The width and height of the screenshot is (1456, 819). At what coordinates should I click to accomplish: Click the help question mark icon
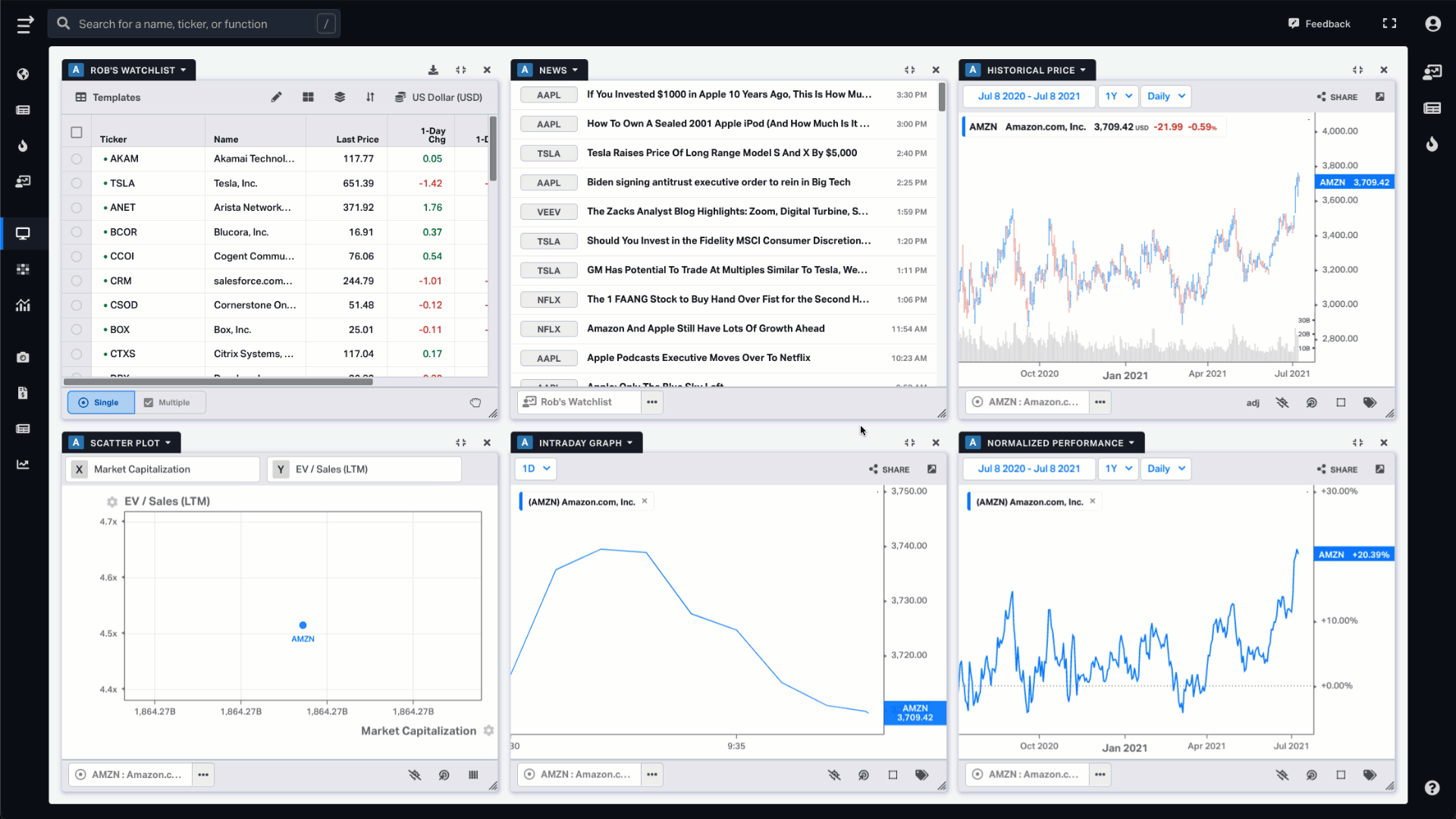1432,787
